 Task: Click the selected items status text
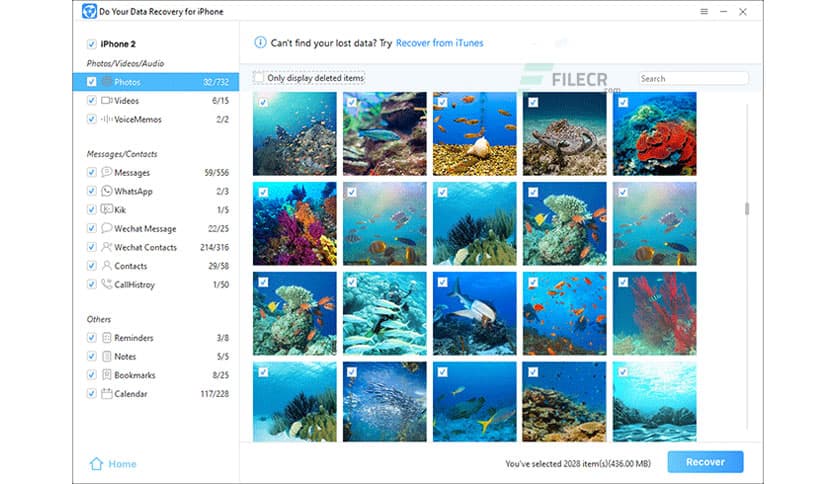coord(578,464)
